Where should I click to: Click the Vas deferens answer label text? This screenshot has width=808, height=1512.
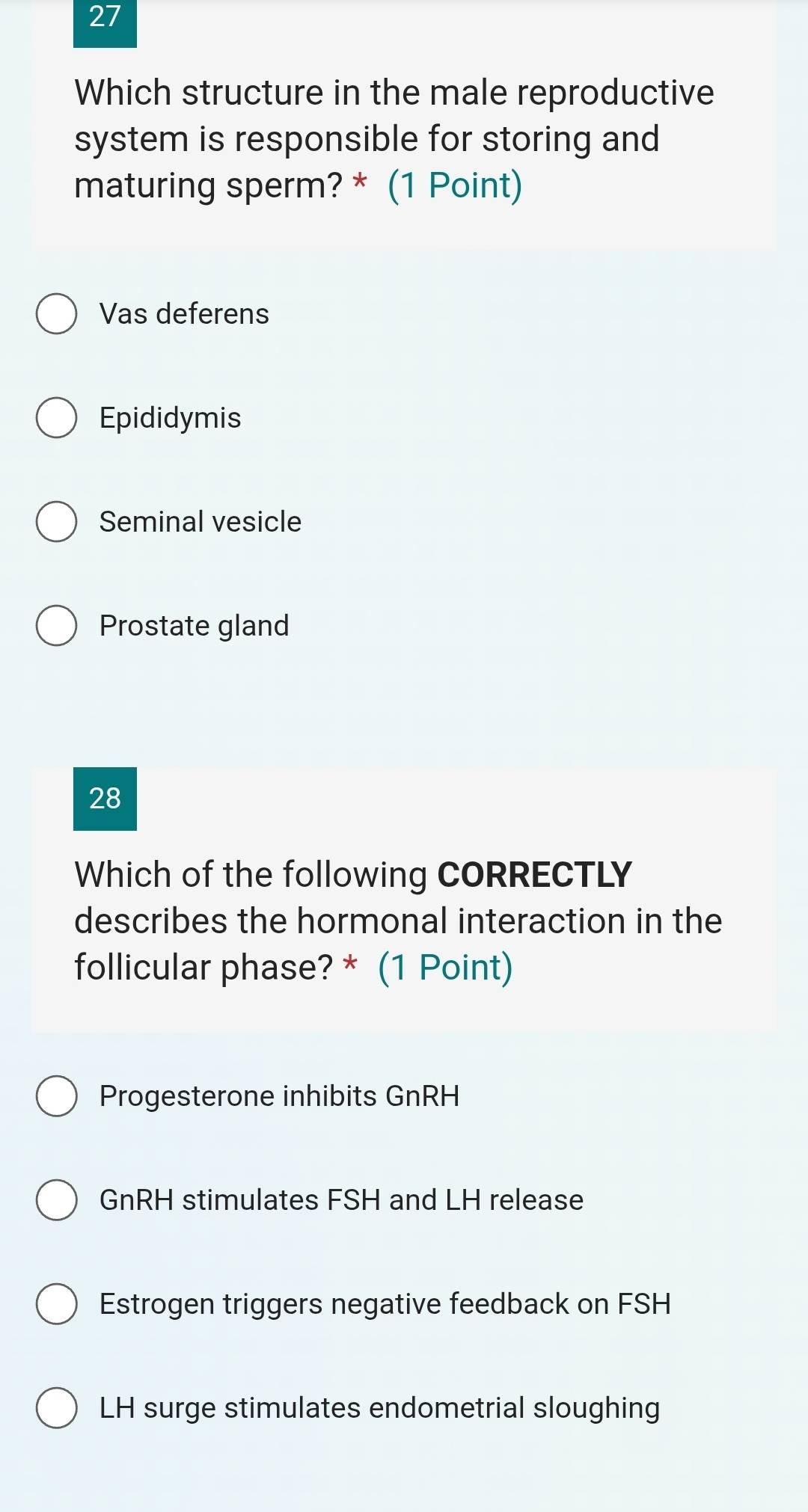[183, 314]
